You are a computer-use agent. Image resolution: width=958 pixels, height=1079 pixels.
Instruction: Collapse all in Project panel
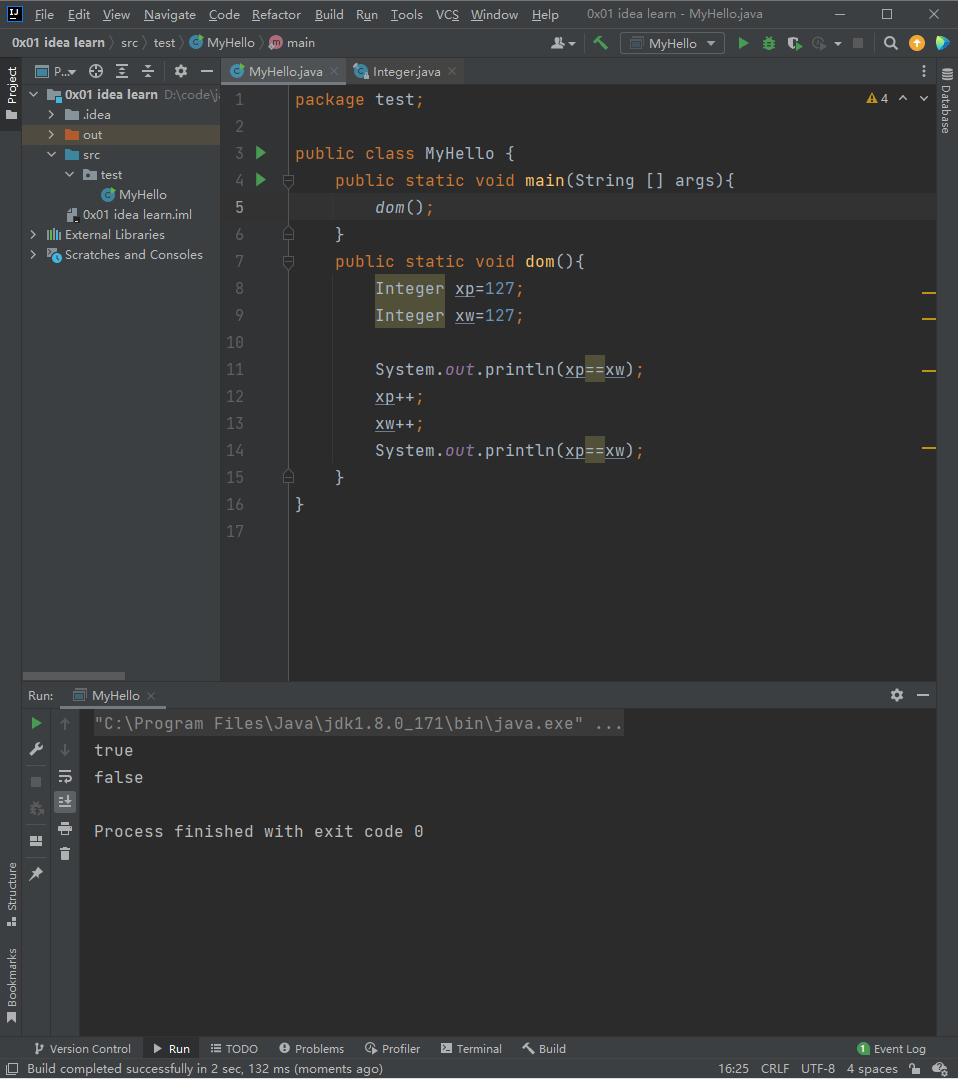click(148, 71)
